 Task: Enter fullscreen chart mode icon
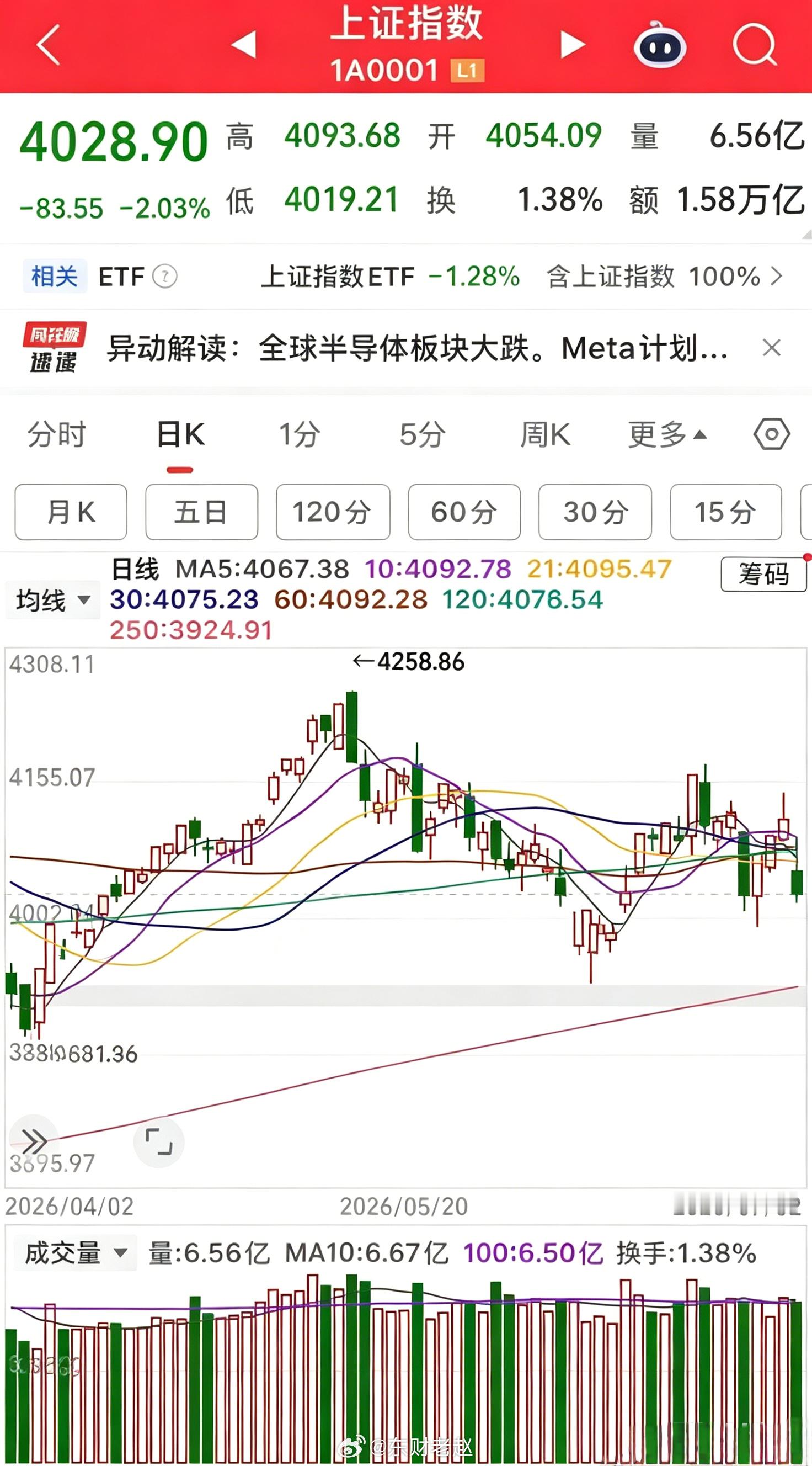click(x=159, y=1141)
